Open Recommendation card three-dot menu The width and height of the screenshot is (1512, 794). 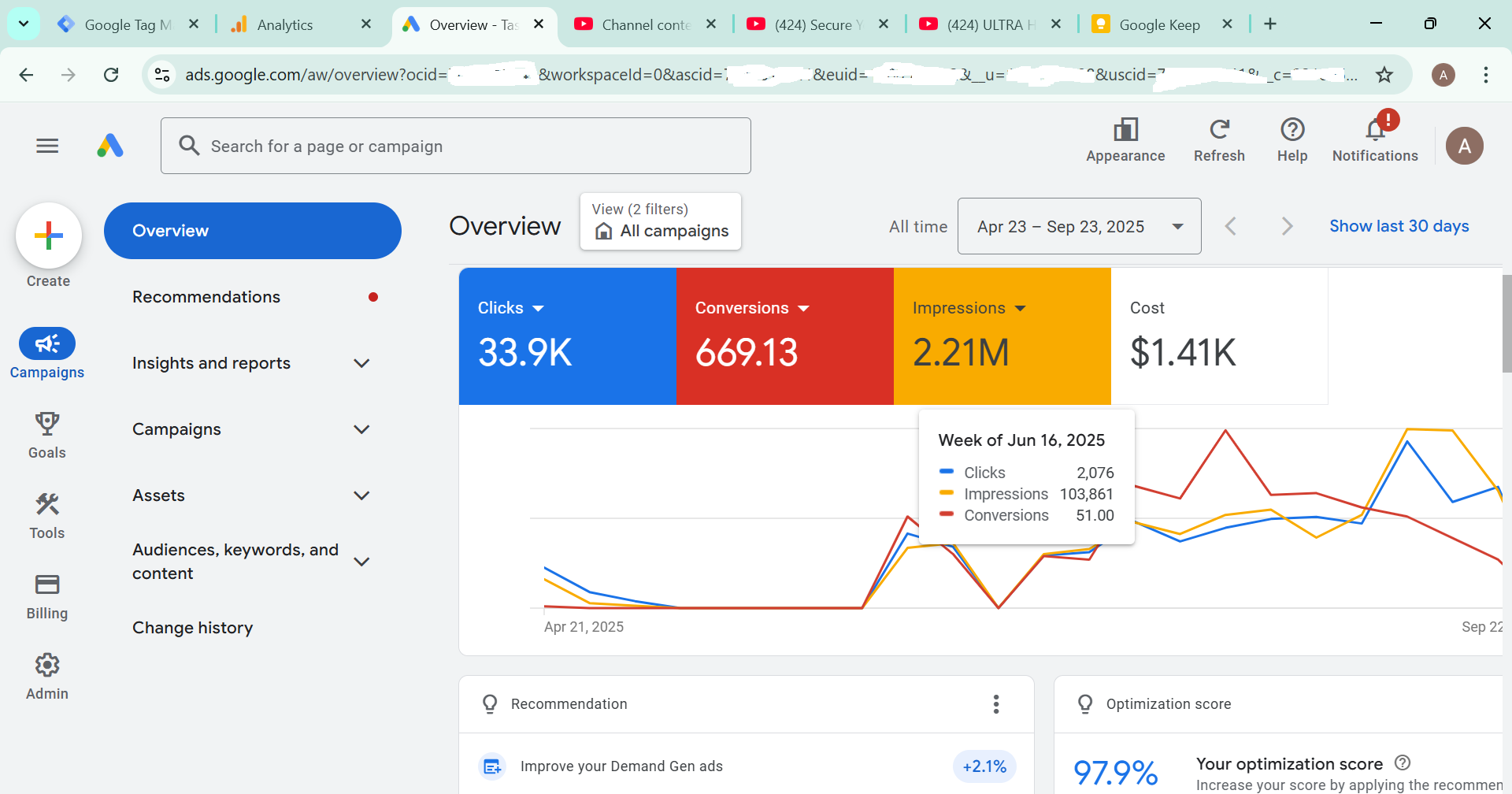tap(996, 704)
